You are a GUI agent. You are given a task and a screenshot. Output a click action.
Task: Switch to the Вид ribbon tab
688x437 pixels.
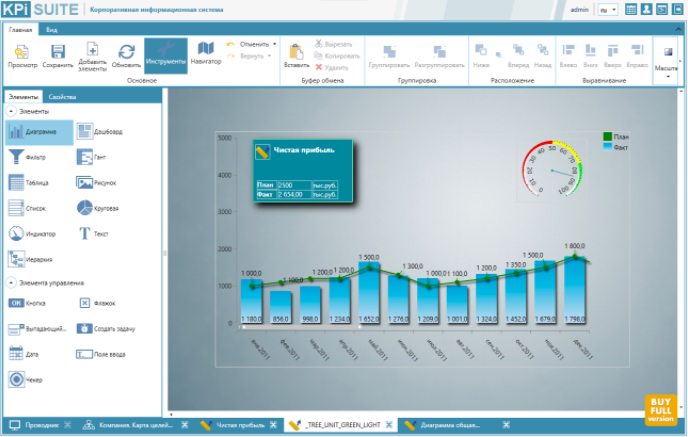click(52, 30)
